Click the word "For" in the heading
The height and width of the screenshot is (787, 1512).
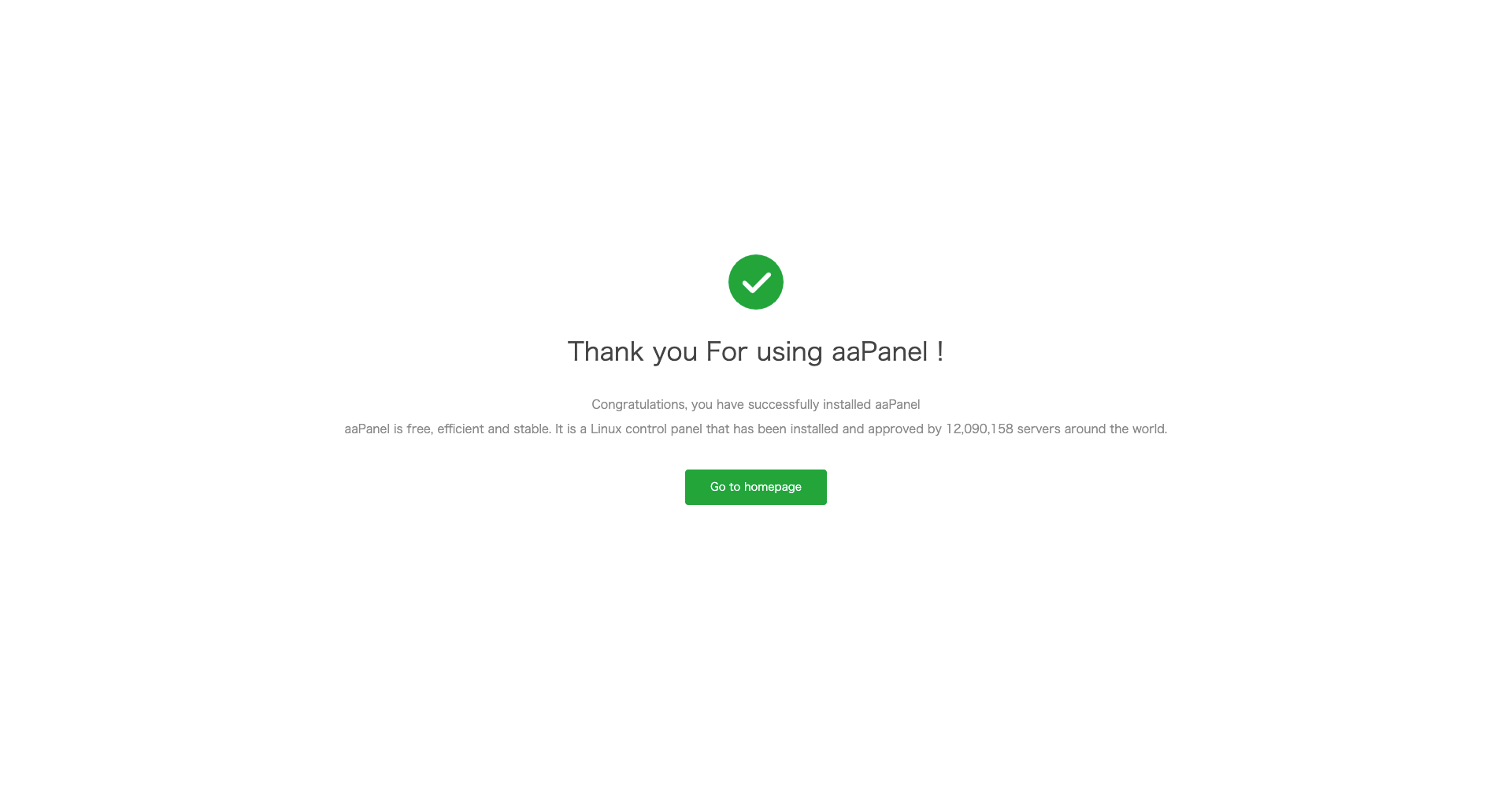tap(726, 352)
